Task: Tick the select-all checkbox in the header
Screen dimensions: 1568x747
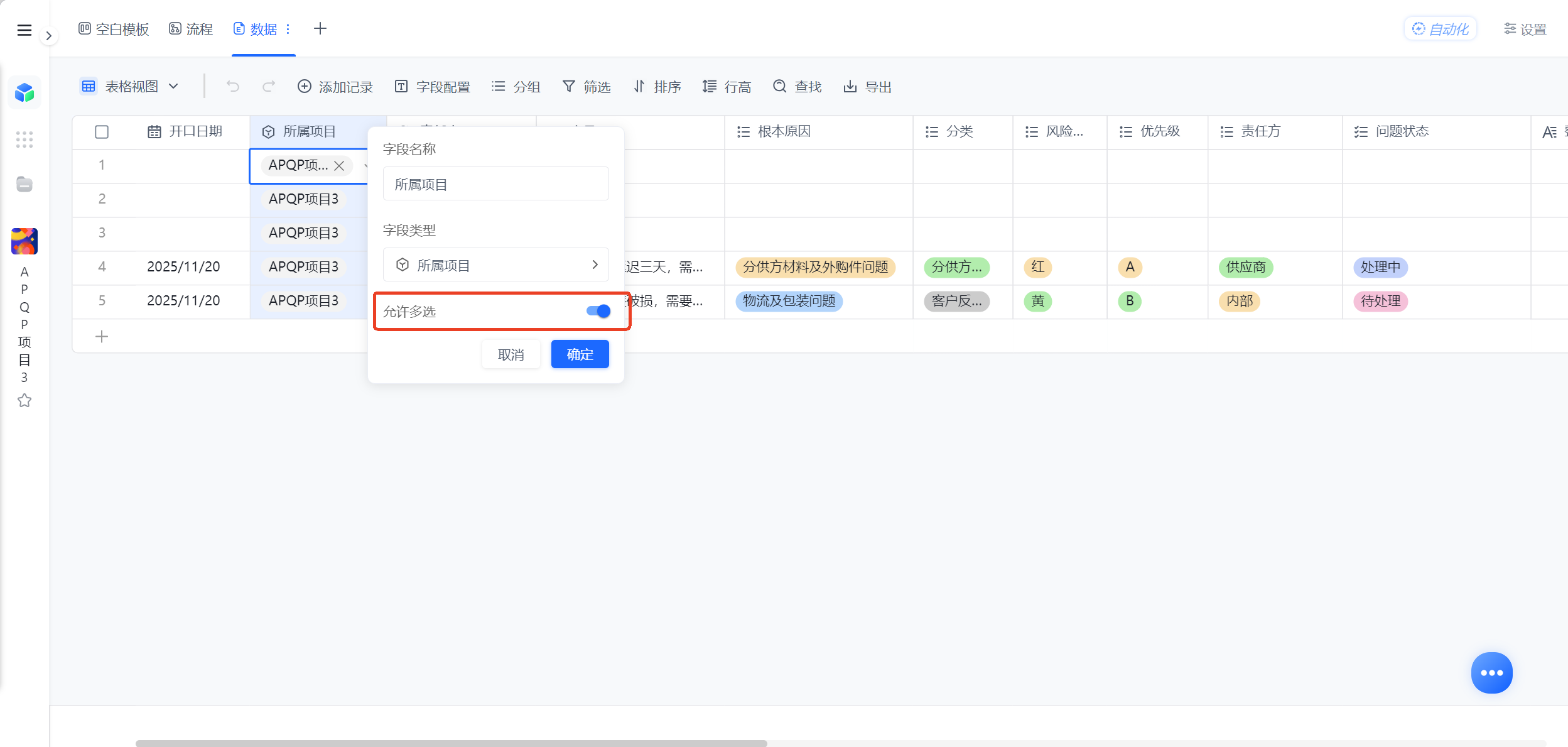Action: (102, 132)
